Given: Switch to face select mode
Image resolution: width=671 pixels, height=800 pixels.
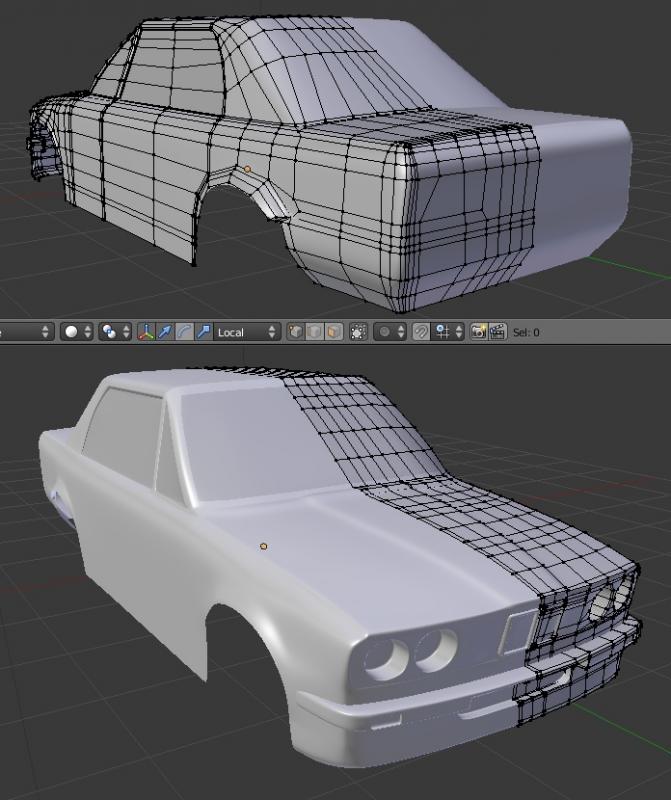Looking at the screenshot, I should click(x=333, y=332).
